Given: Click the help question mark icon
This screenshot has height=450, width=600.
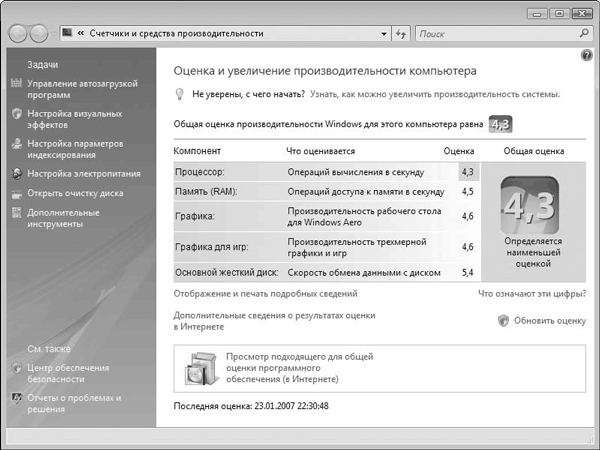Looking at the screenshot, I should coord(587,54).
